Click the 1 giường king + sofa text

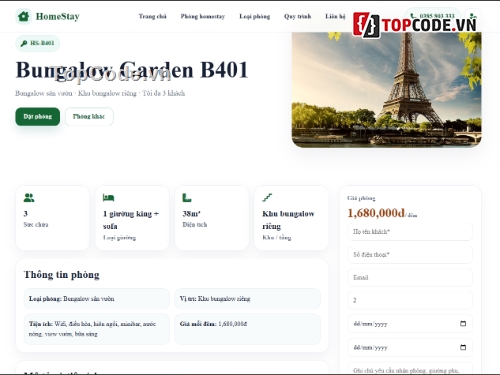[131, 220]
